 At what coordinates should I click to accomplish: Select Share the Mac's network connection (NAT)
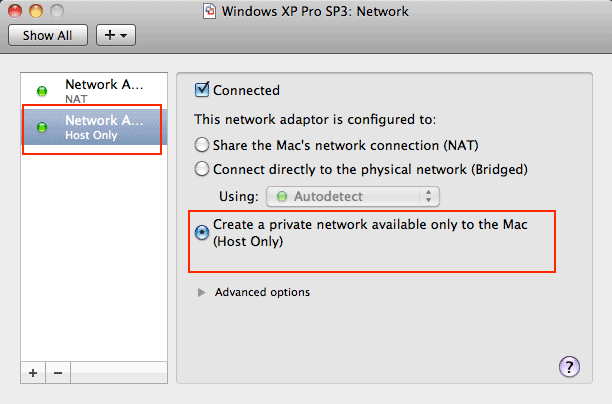(x=203, y=144)
